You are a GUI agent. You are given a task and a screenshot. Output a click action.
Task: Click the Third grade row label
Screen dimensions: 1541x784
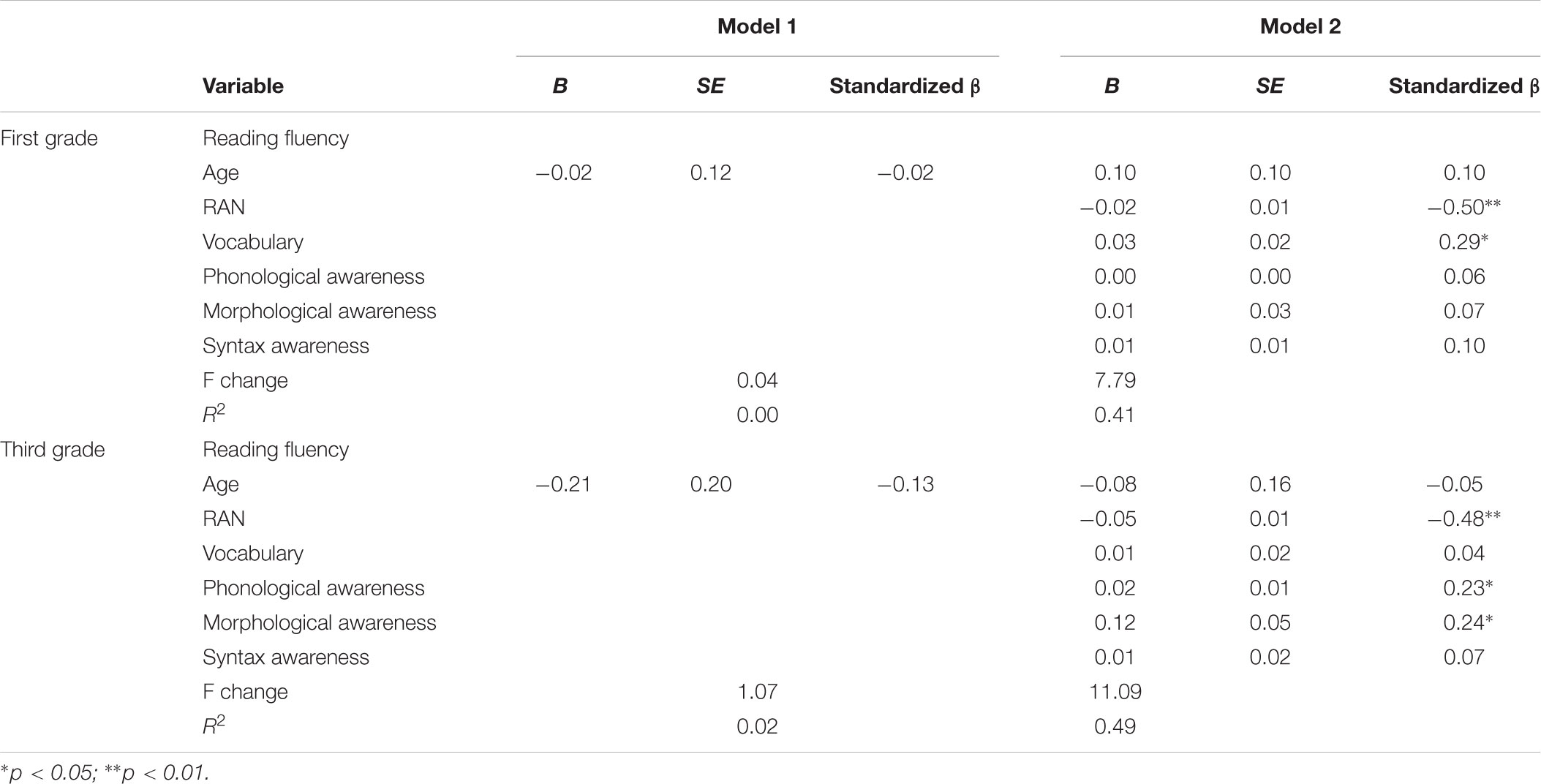click(53, 449)
